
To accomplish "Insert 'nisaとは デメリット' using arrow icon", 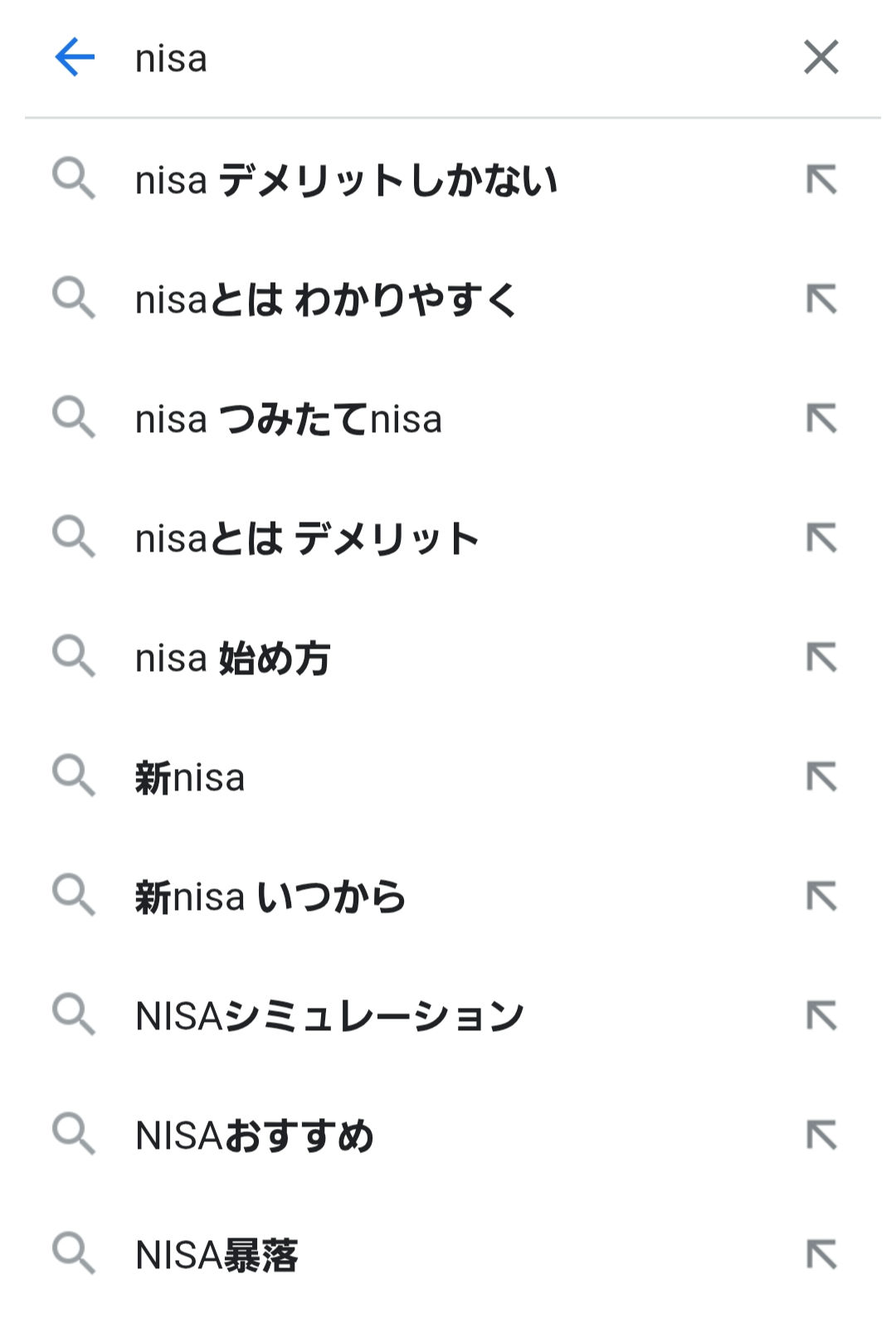I will [x=821, y=538].
